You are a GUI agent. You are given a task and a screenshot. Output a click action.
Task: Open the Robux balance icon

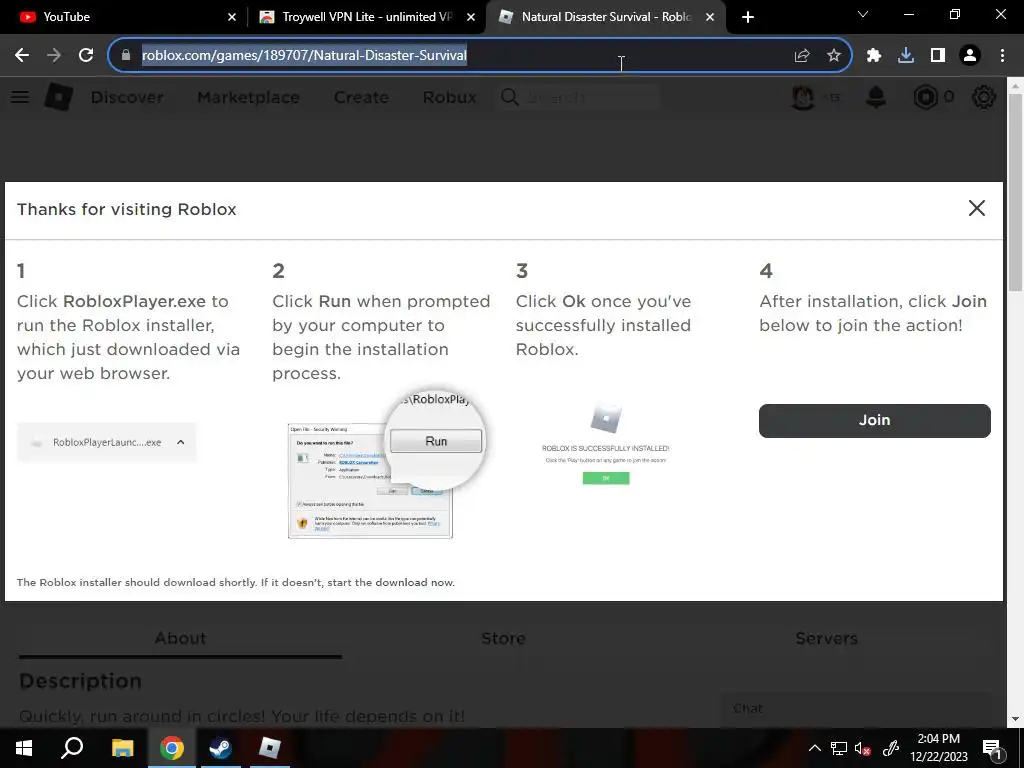point(925,97)
